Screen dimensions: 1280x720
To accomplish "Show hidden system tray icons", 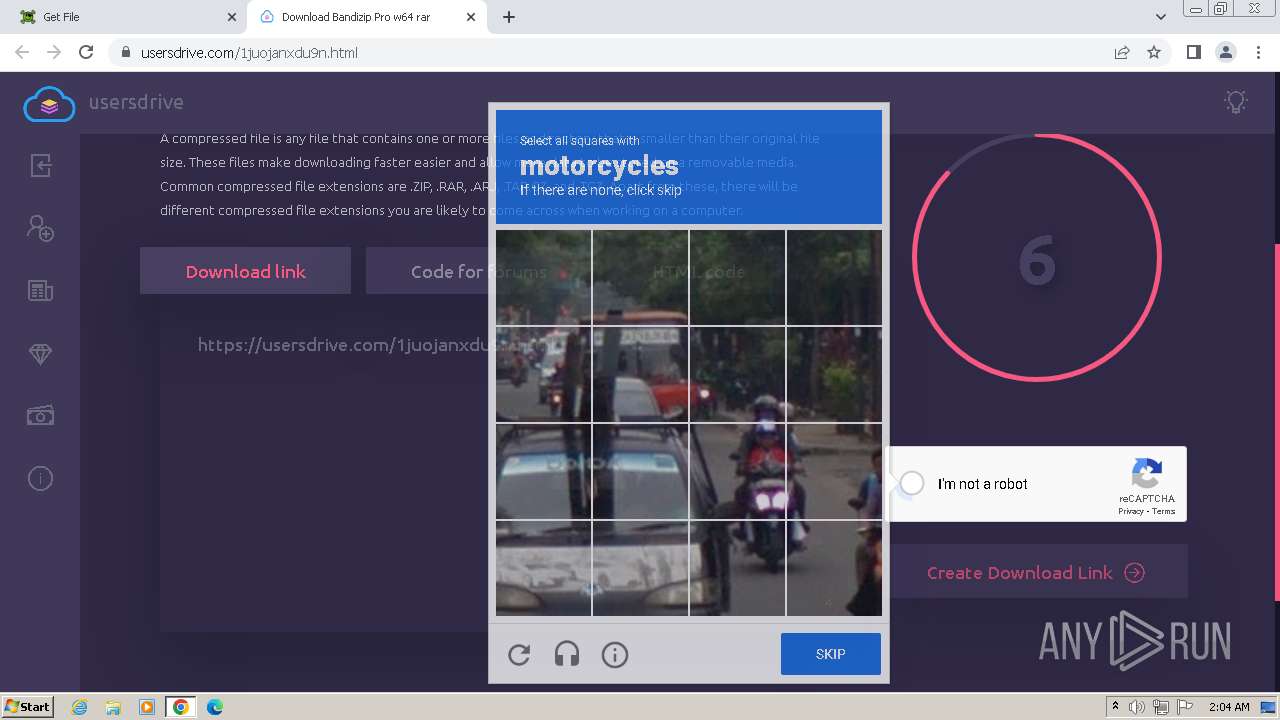I will [x=1115, y=706].
